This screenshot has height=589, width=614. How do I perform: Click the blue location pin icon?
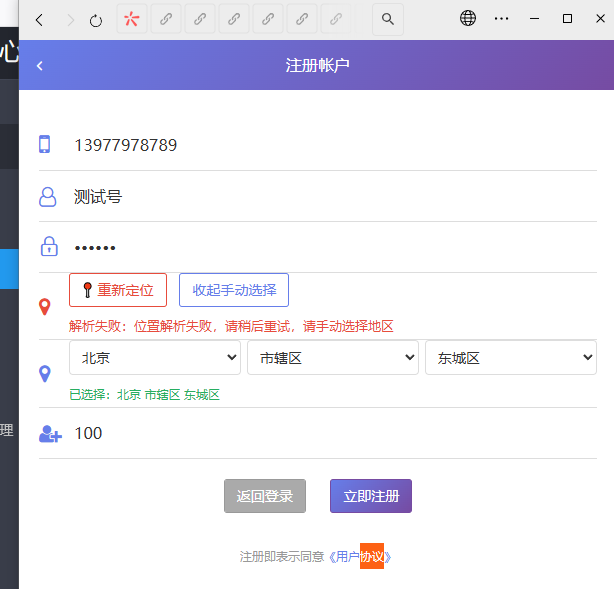(45, 374)
